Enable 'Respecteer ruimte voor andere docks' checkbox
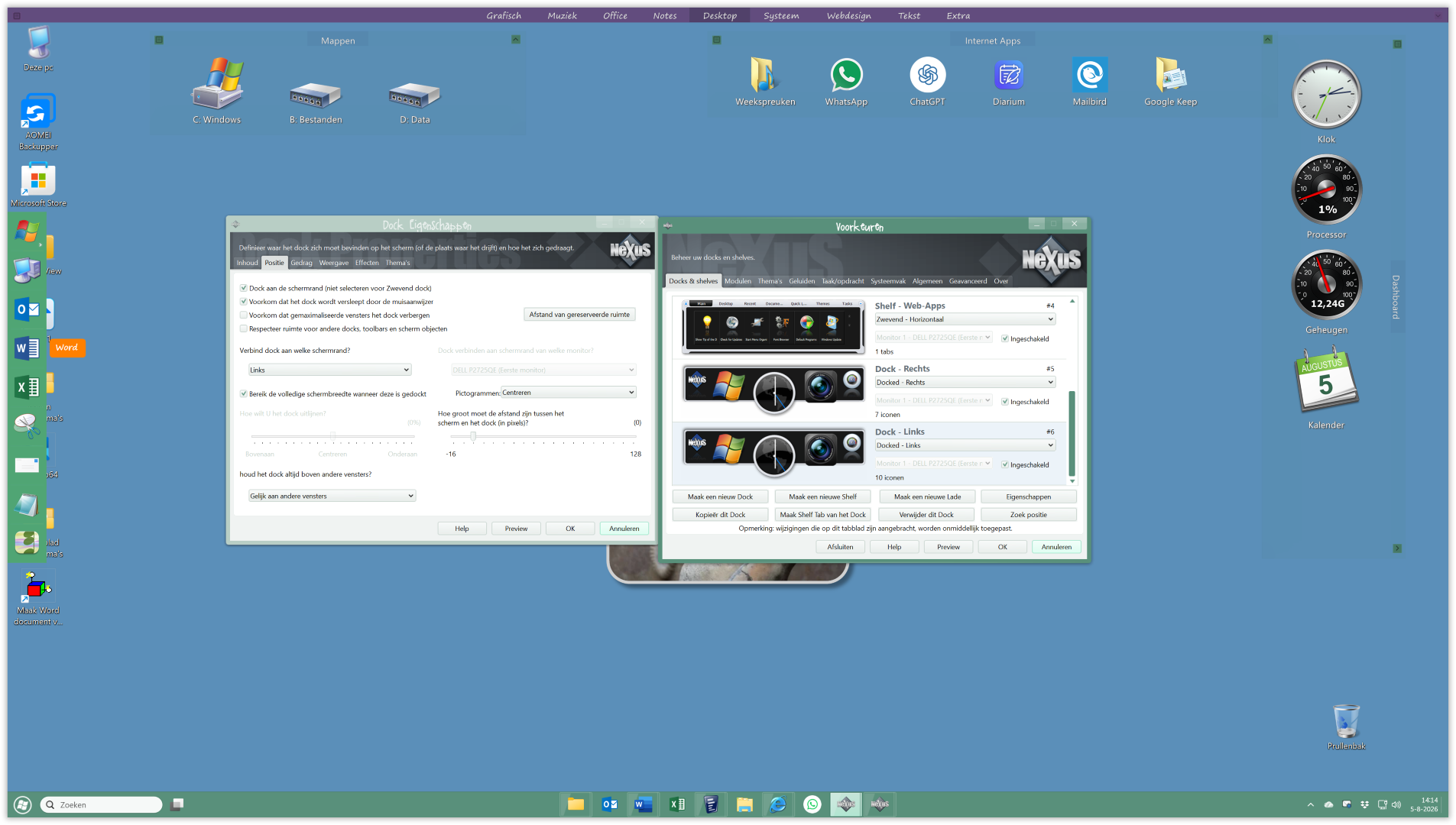1456x825 pixels. point(244,329)
